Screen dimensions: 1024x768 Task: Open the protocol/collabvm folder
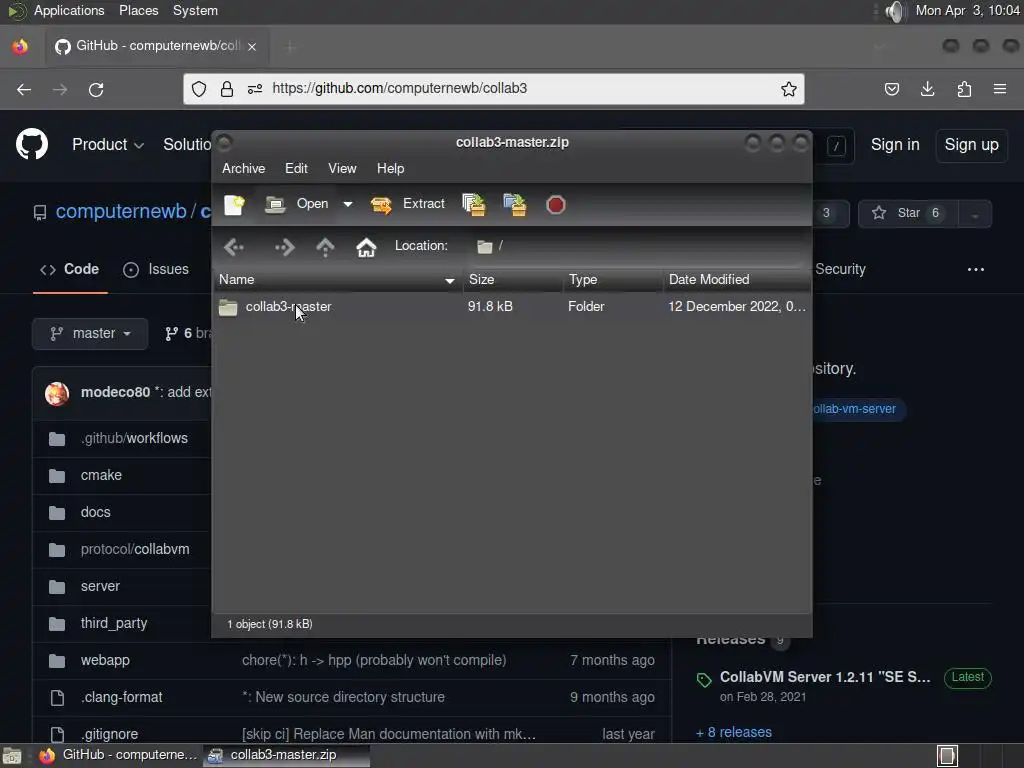pyautogui.click(x=135, y=549)
